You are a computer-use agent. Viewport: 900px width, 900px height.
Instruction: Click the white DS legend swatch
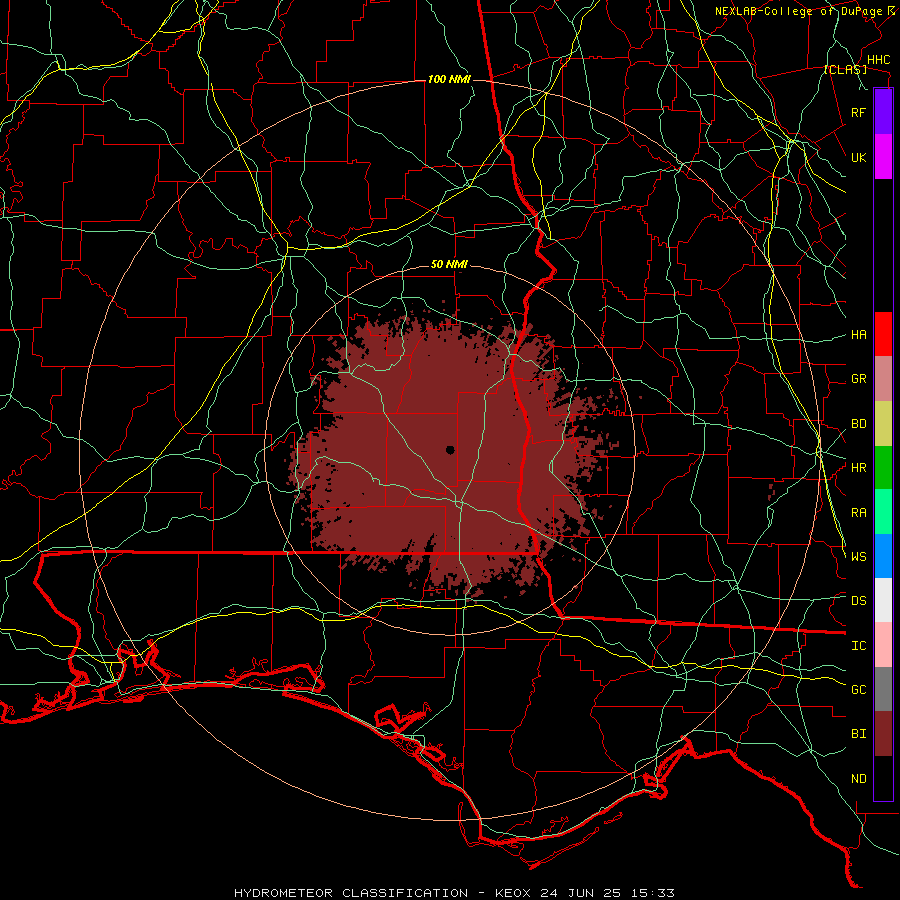(883, 600)
